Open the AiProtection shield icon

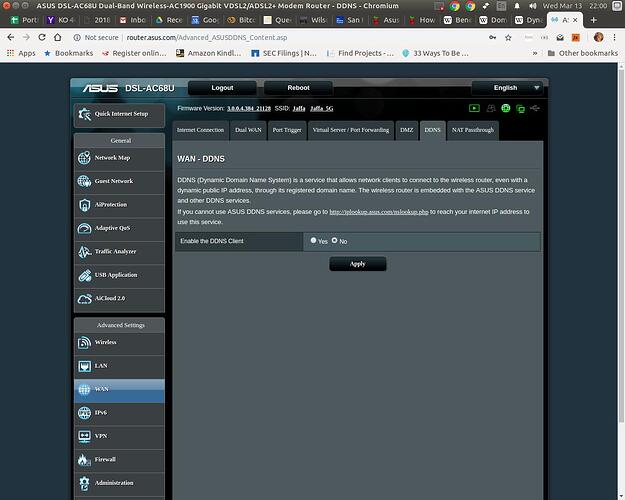85,205
